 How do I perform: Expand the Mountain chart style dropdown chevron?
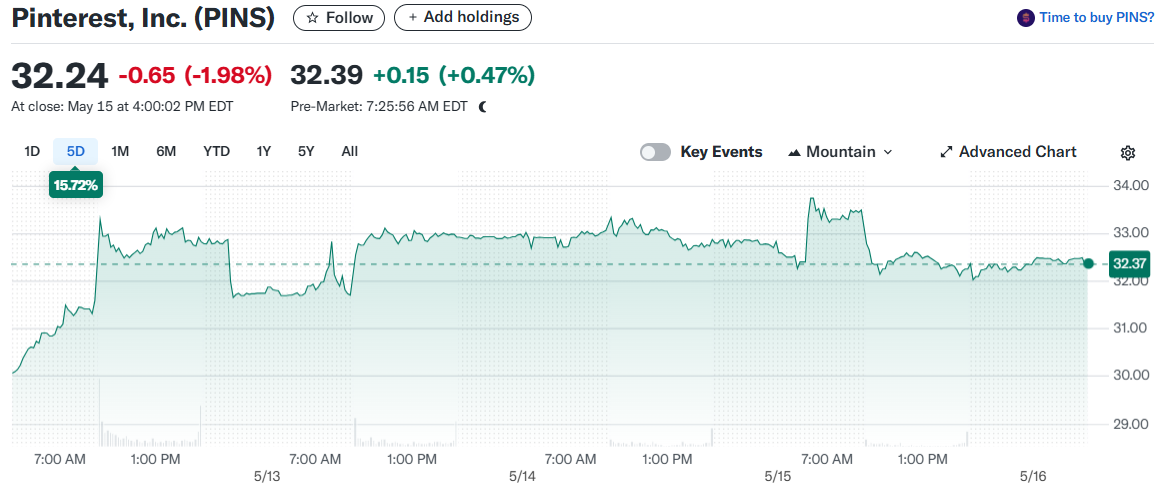pyautogui.click(x=888, y=152)
